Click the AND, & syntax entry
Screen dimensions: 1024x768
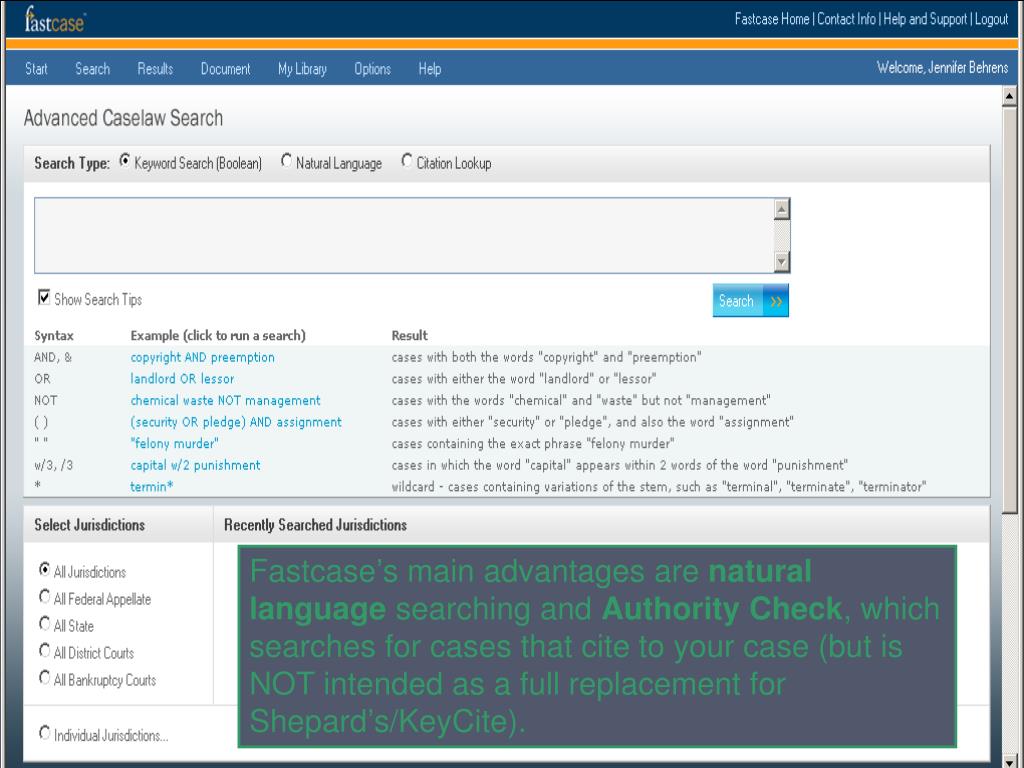click(53, 357)
